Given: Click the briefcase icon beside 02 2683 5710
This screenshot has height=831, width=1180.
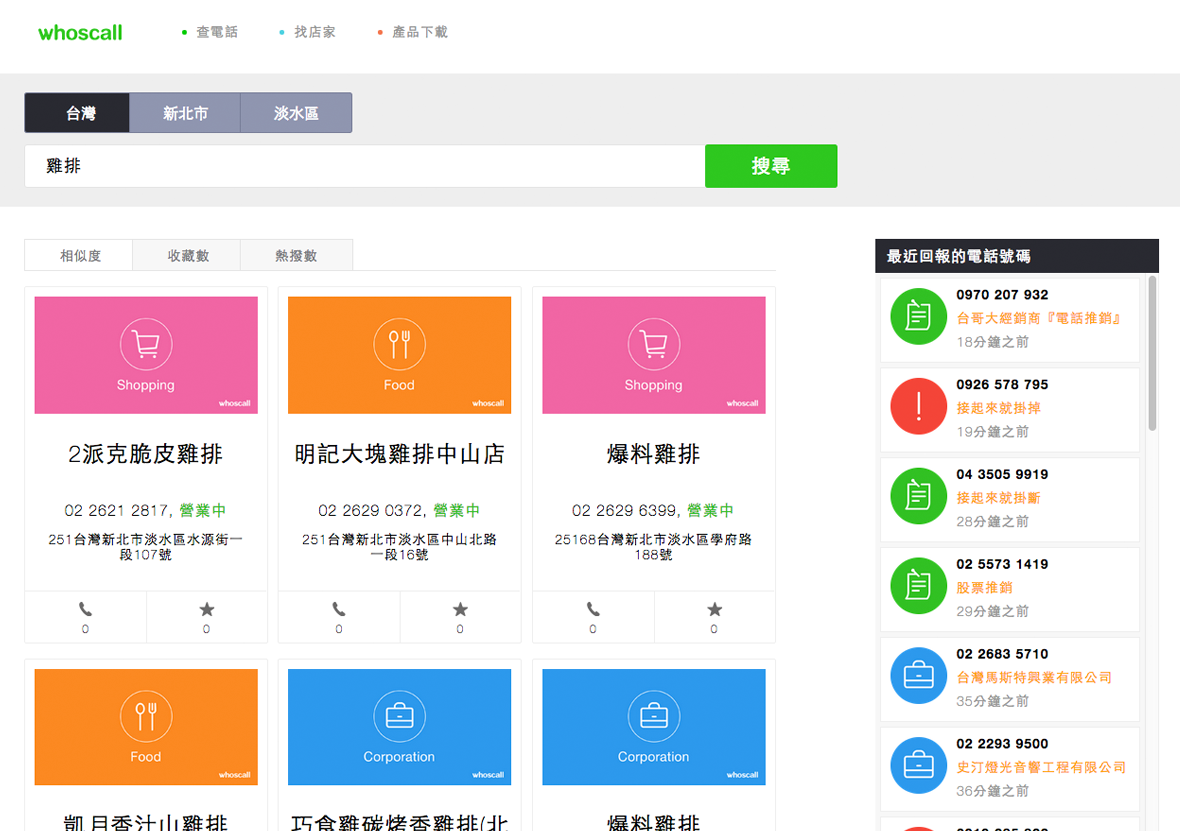Looking at the screenshot, I should point(918,675).
